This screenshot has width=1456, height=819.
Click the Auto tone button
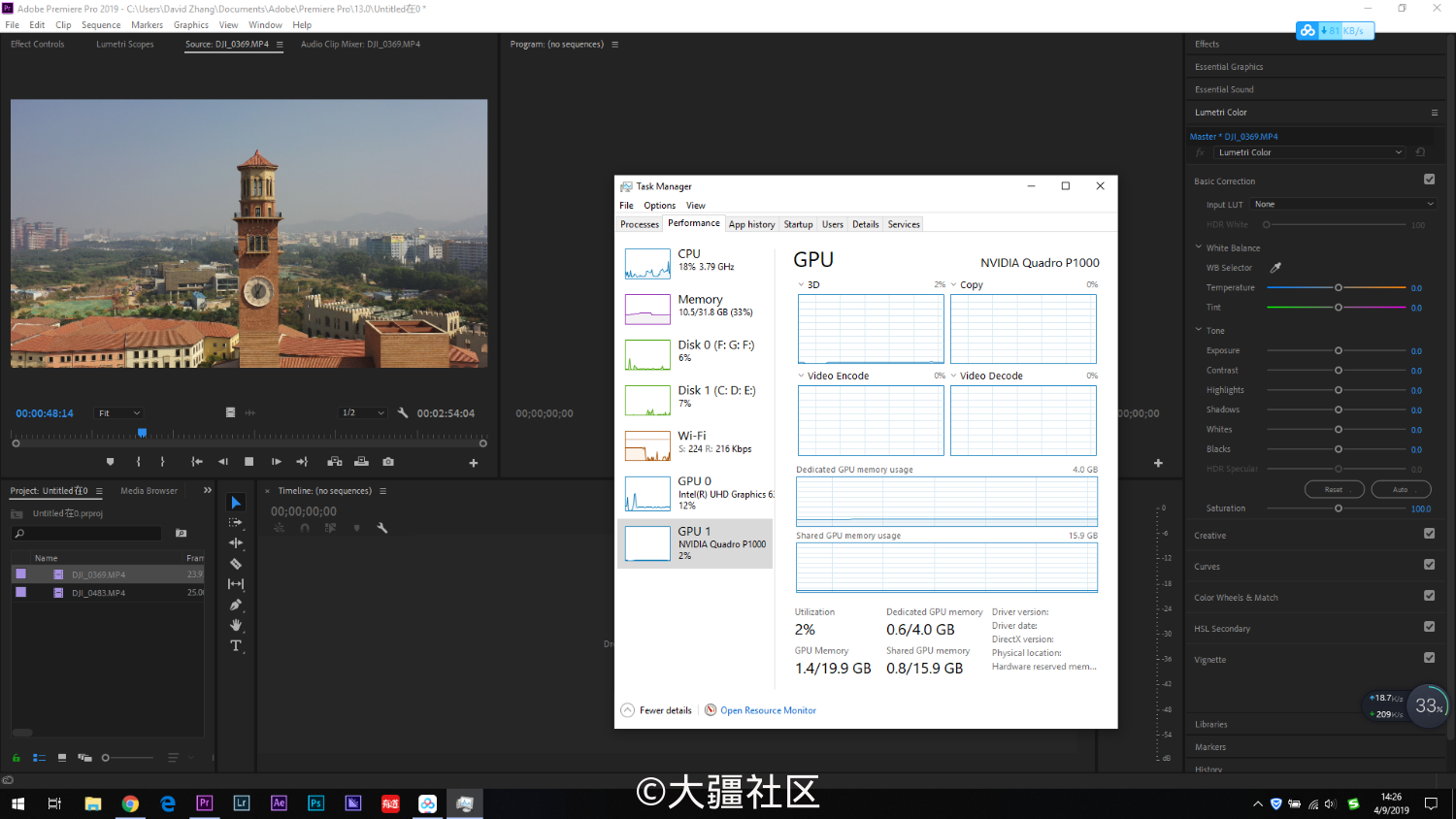[1401, 489]
